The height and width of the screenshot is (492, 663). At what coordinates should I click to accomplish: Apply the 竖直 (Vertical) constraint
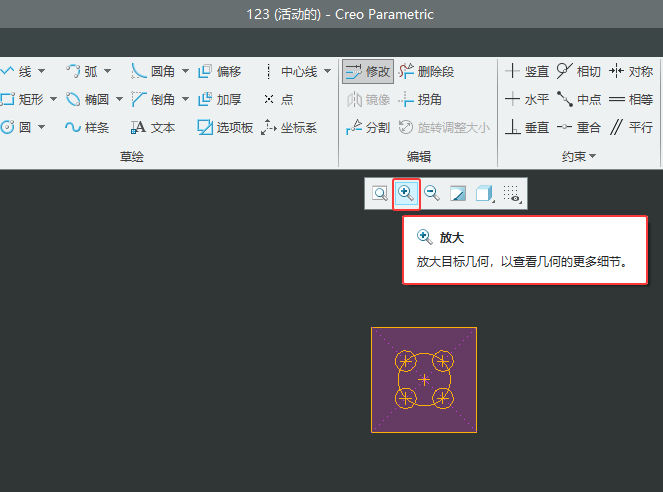pos(527,71)
